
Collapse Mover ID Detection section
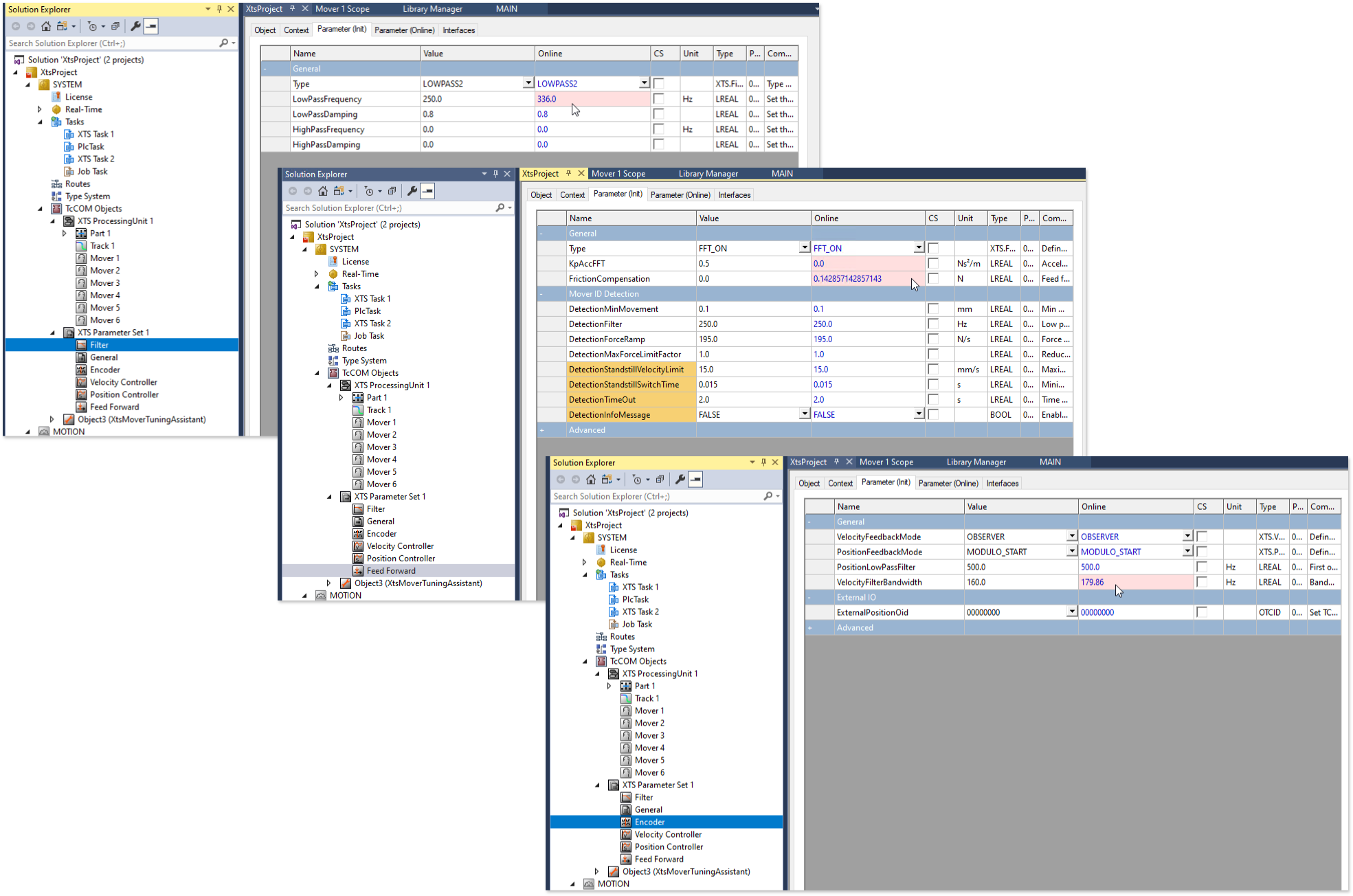[x=542, y=294]
